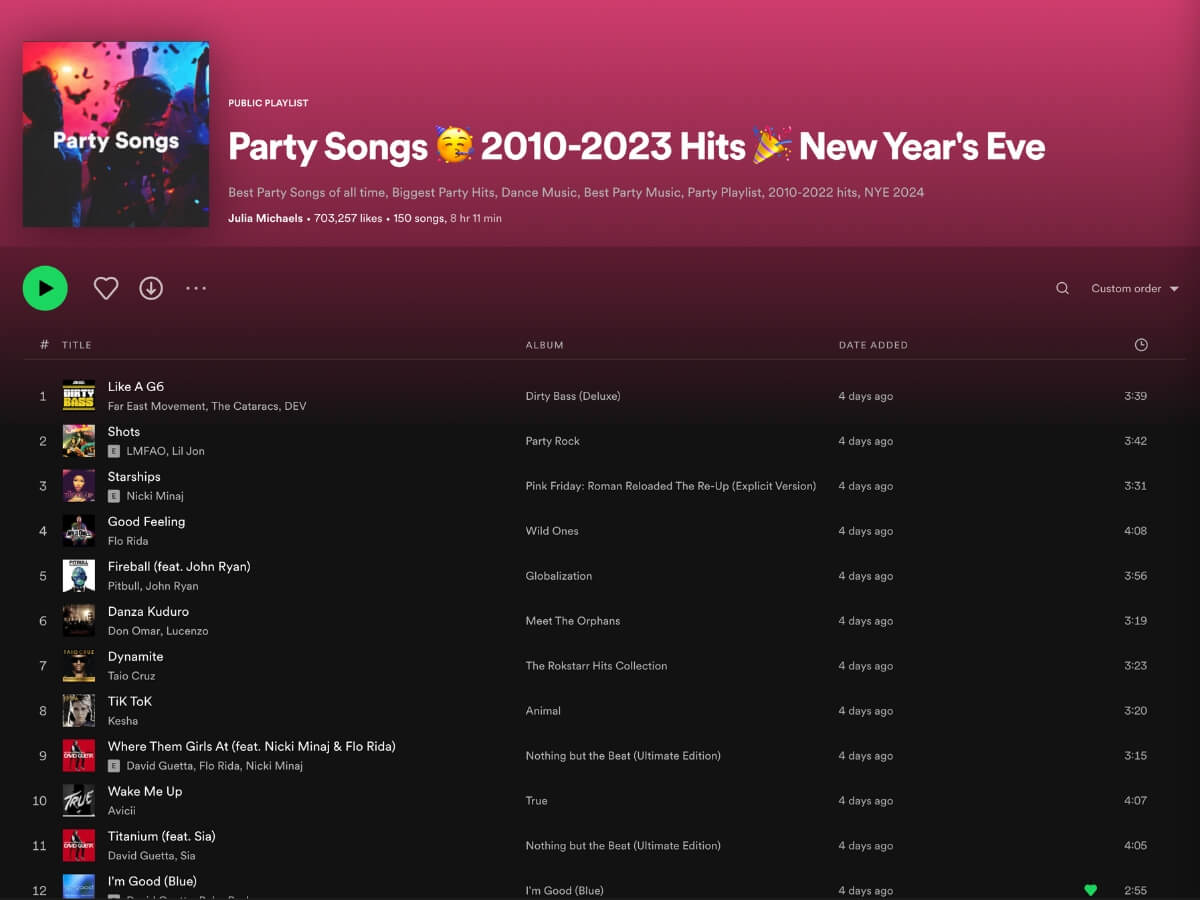1200x900 pixels.
Task: Open the Party Songs cover image
Action: [x=116, y=134]
